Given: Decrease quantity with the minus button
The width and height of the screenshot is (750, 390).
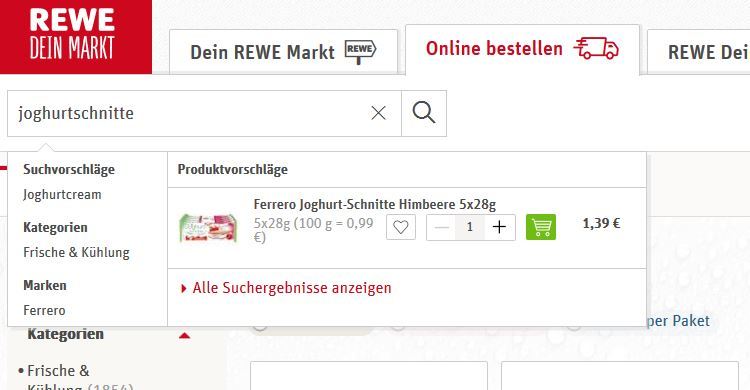Looking at the screenshot, I should coord(441,227).
